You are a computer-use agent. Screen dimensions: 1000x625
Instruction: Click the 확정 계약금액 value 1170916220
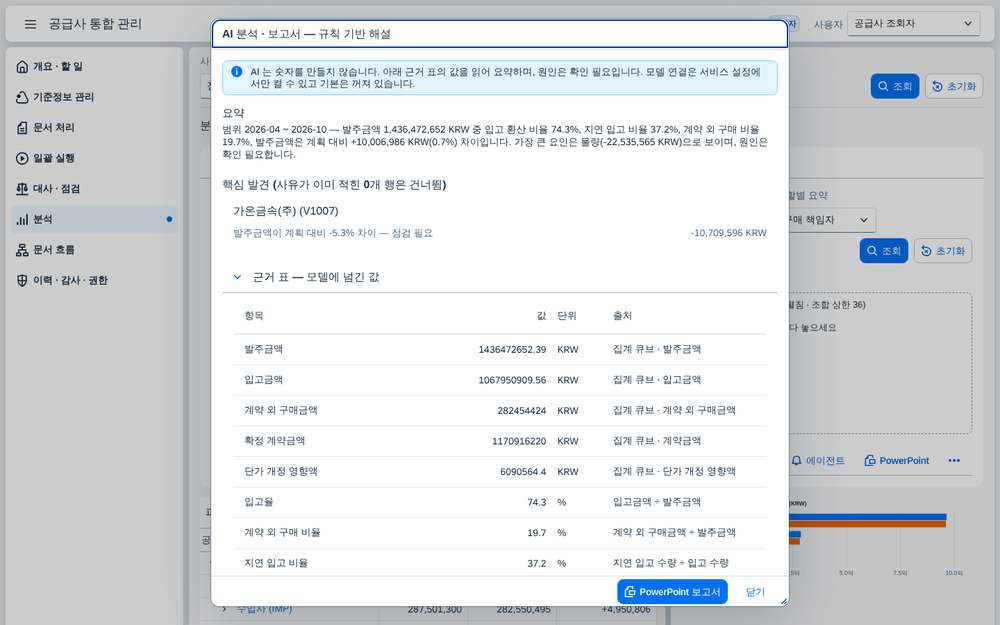point(519,441)
